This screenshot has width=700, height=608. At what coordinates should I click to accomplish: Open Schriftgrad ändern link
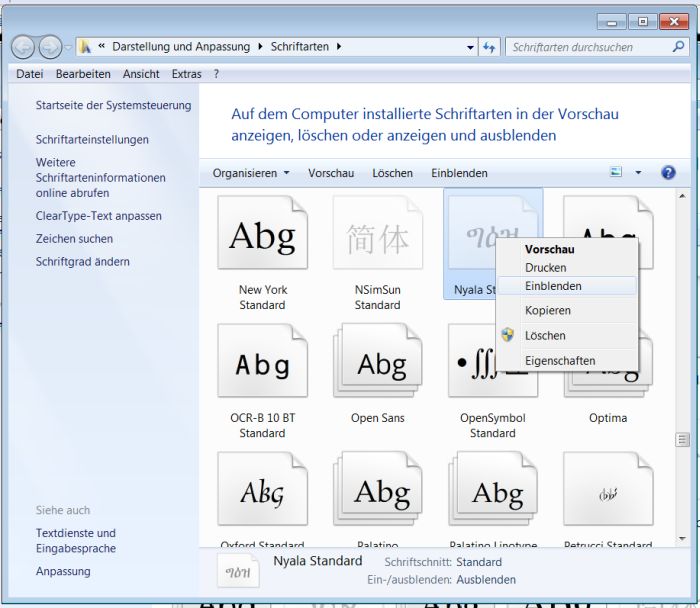click(x=83, y=261)
